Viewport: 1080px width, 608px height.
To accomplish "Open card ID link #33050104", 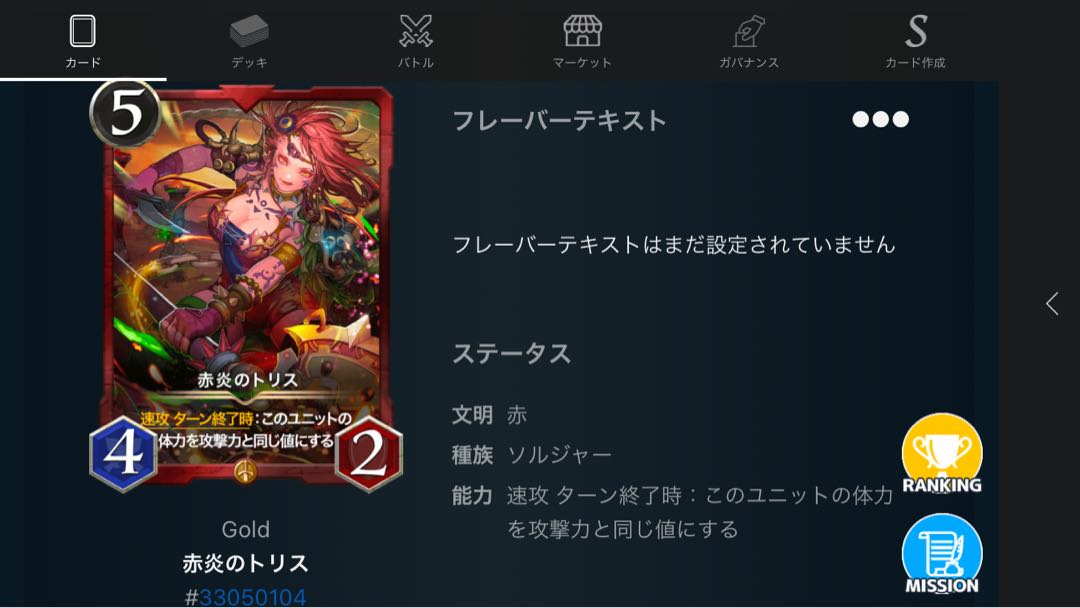I will point(246,596).
